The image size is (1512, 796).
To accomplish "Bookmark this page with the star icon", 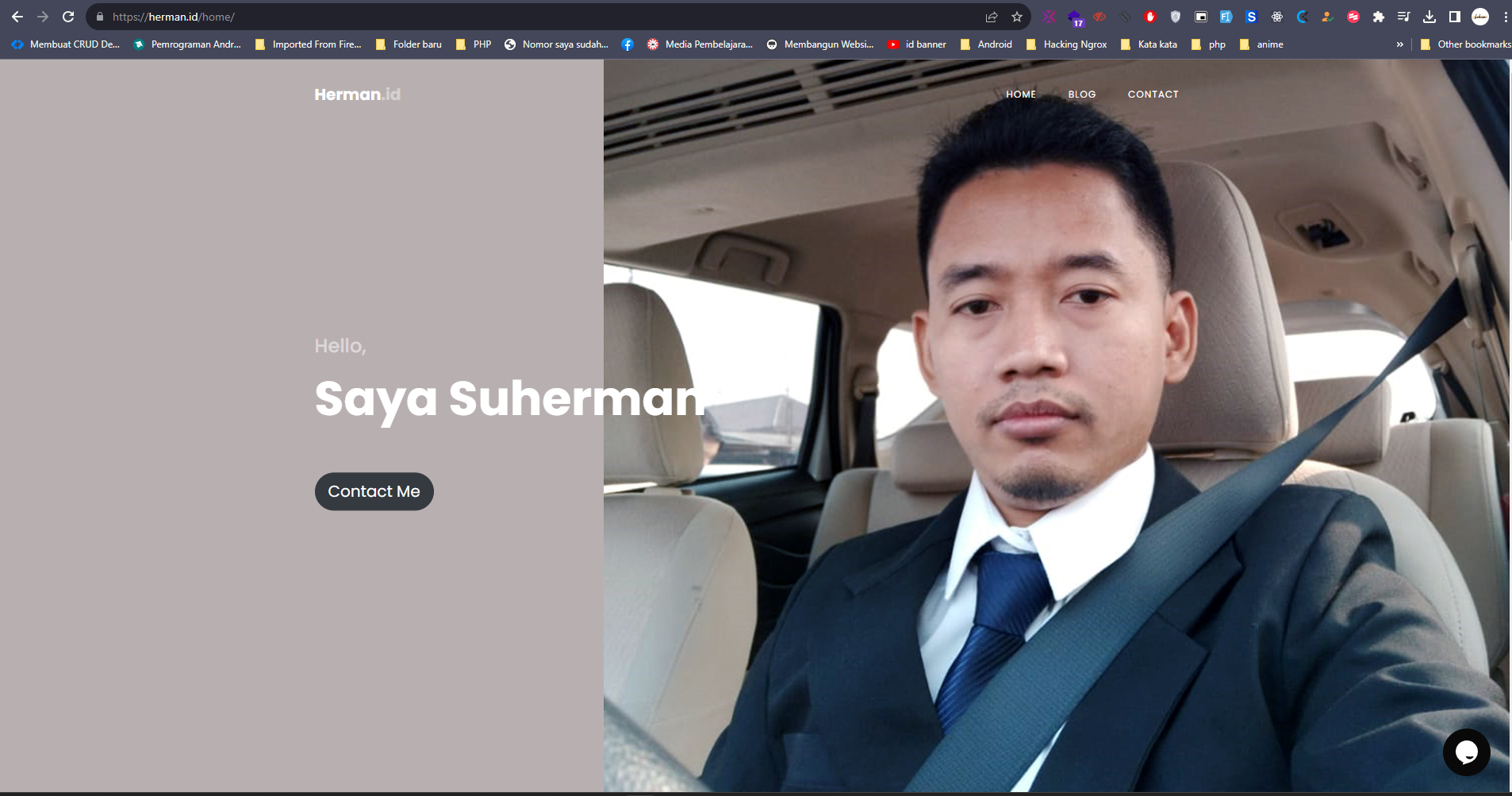I will (1016, 16).
